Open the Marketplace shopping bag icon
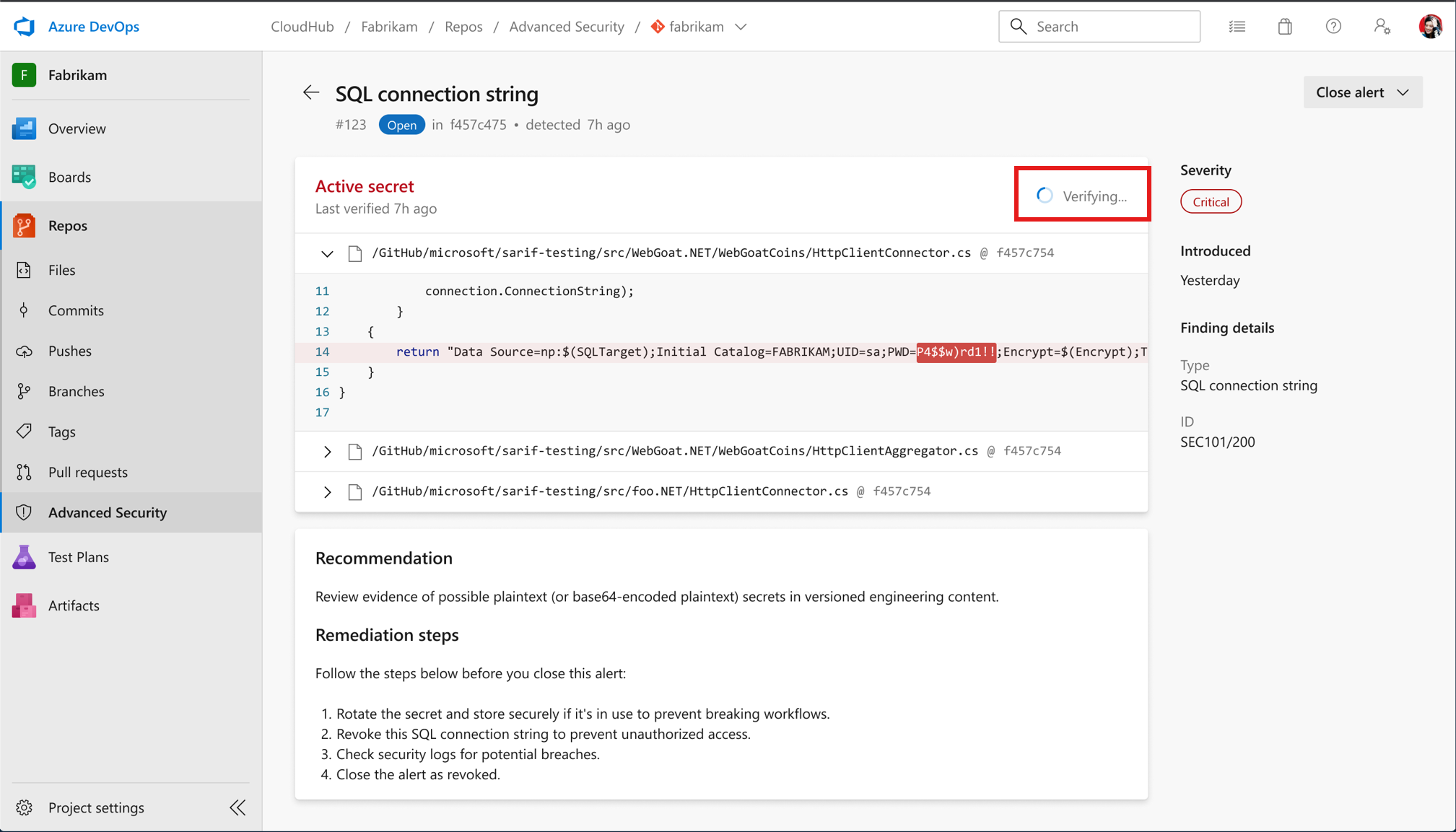1456x832 pixels. pos(1285,27)
